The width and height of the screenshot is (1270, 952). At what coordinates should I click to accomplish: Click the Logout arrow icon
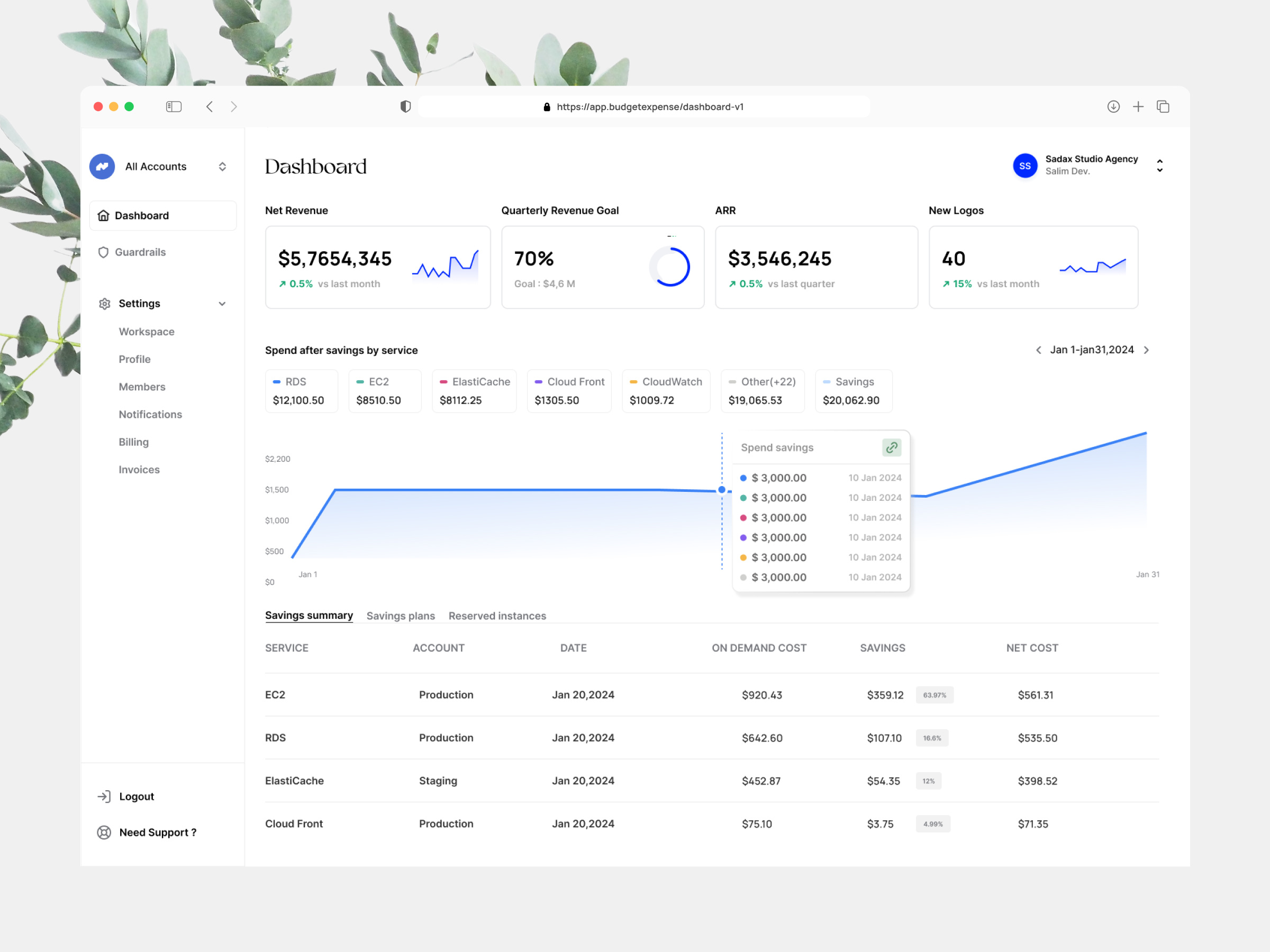point(104,796)
